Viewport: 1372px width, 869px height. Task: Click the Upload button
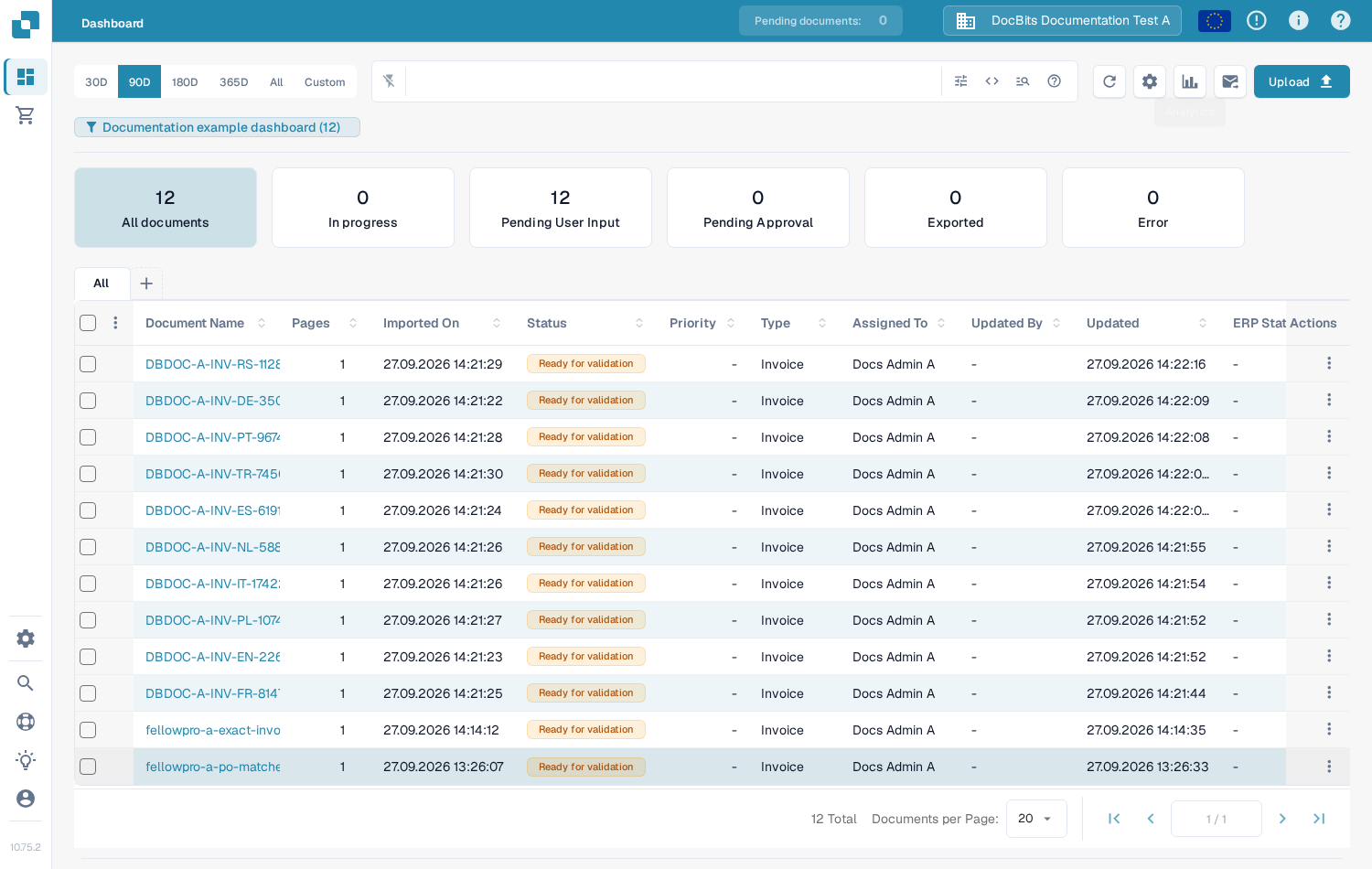tap(1302, 81)
